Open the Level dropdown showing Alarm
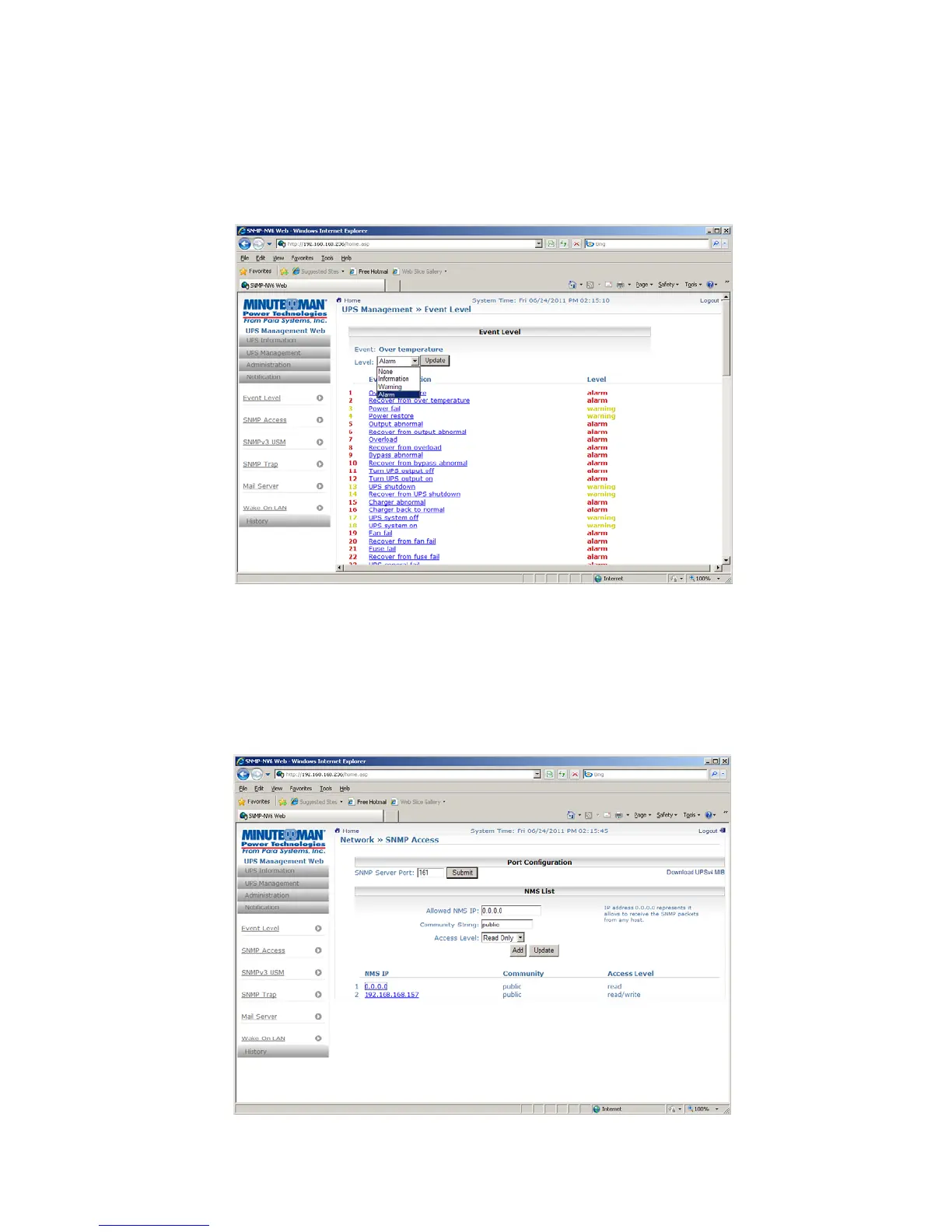The height and width of the screenshot is (1232, 952). 398,361
